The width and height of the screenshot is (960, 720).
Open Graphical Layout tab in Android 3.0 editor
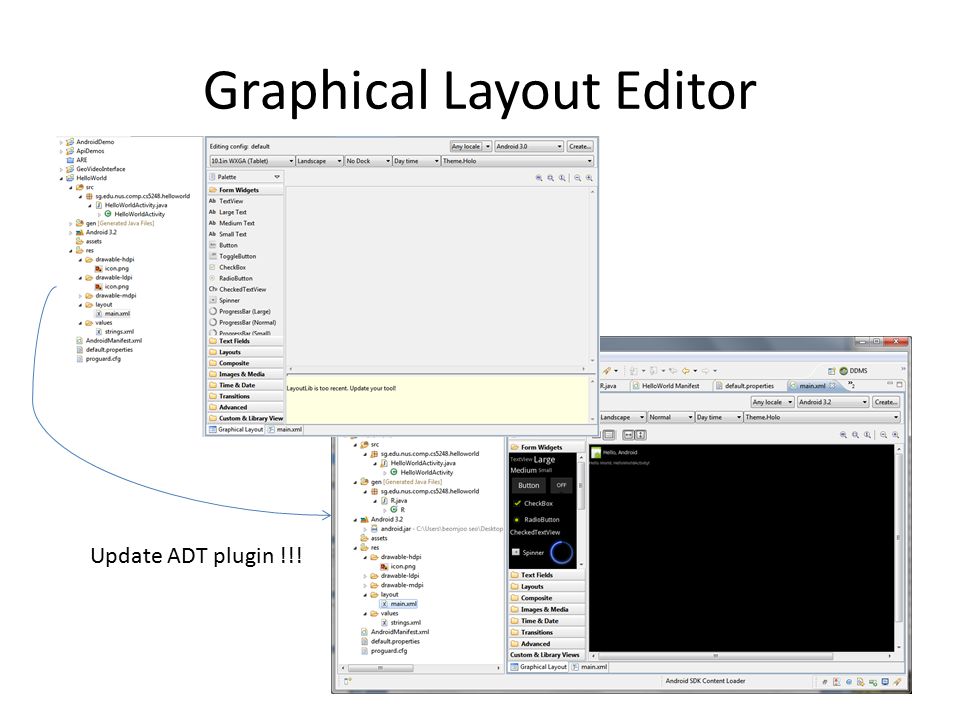236,430
